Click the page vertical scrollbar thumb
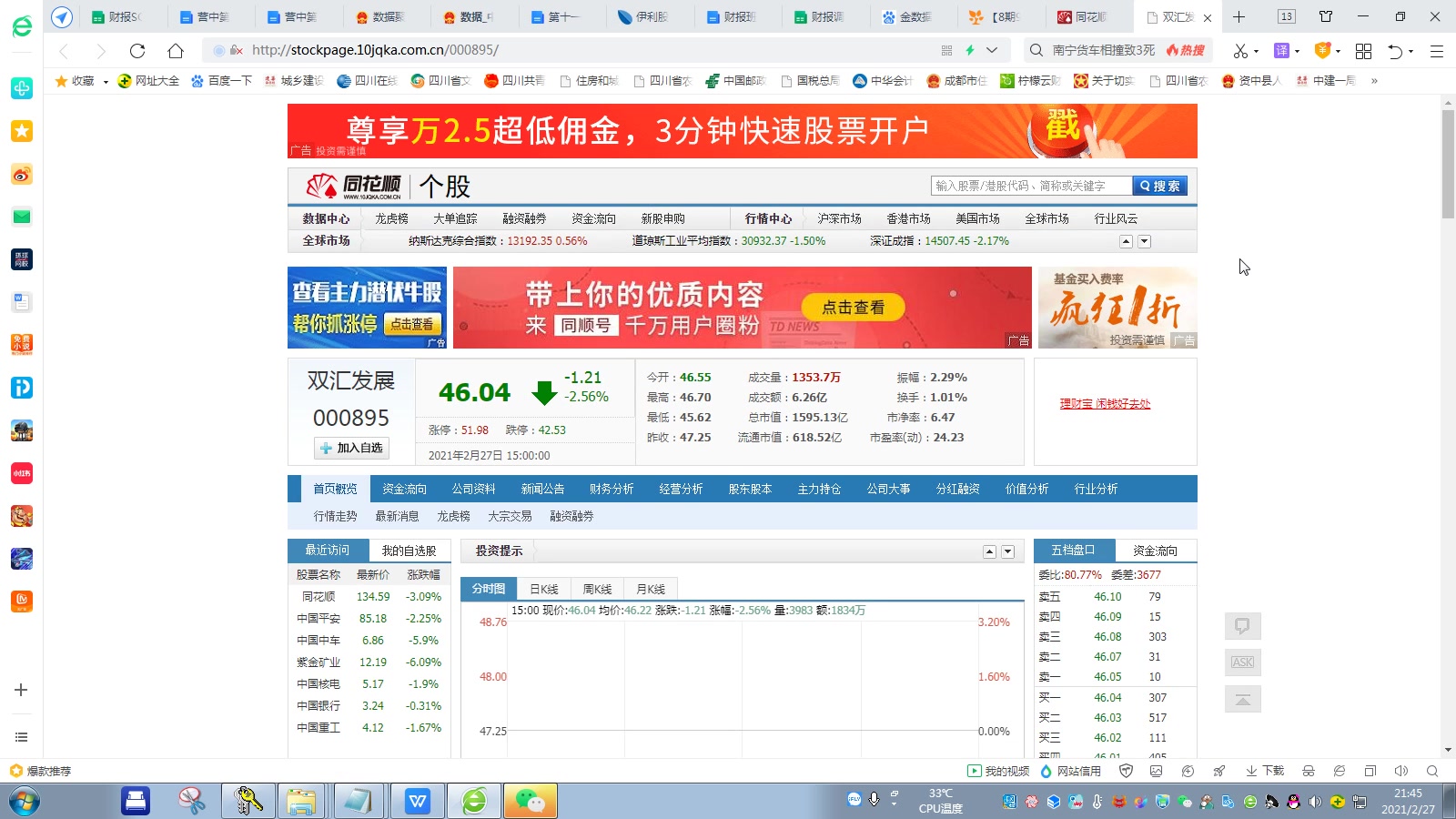Viewport: 1456px width, 819px height. coord(1448,164)
